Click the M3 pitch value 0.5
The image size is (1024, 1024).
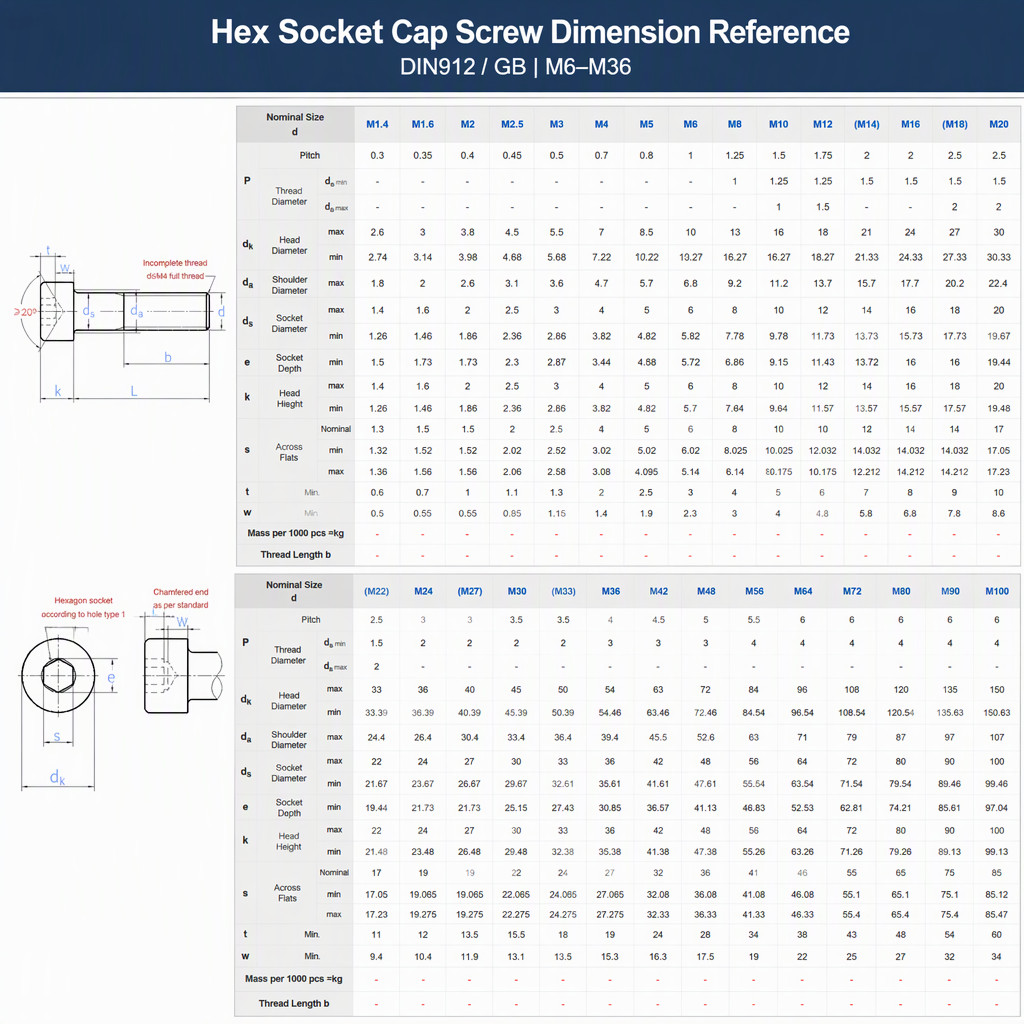coord(556,155)
